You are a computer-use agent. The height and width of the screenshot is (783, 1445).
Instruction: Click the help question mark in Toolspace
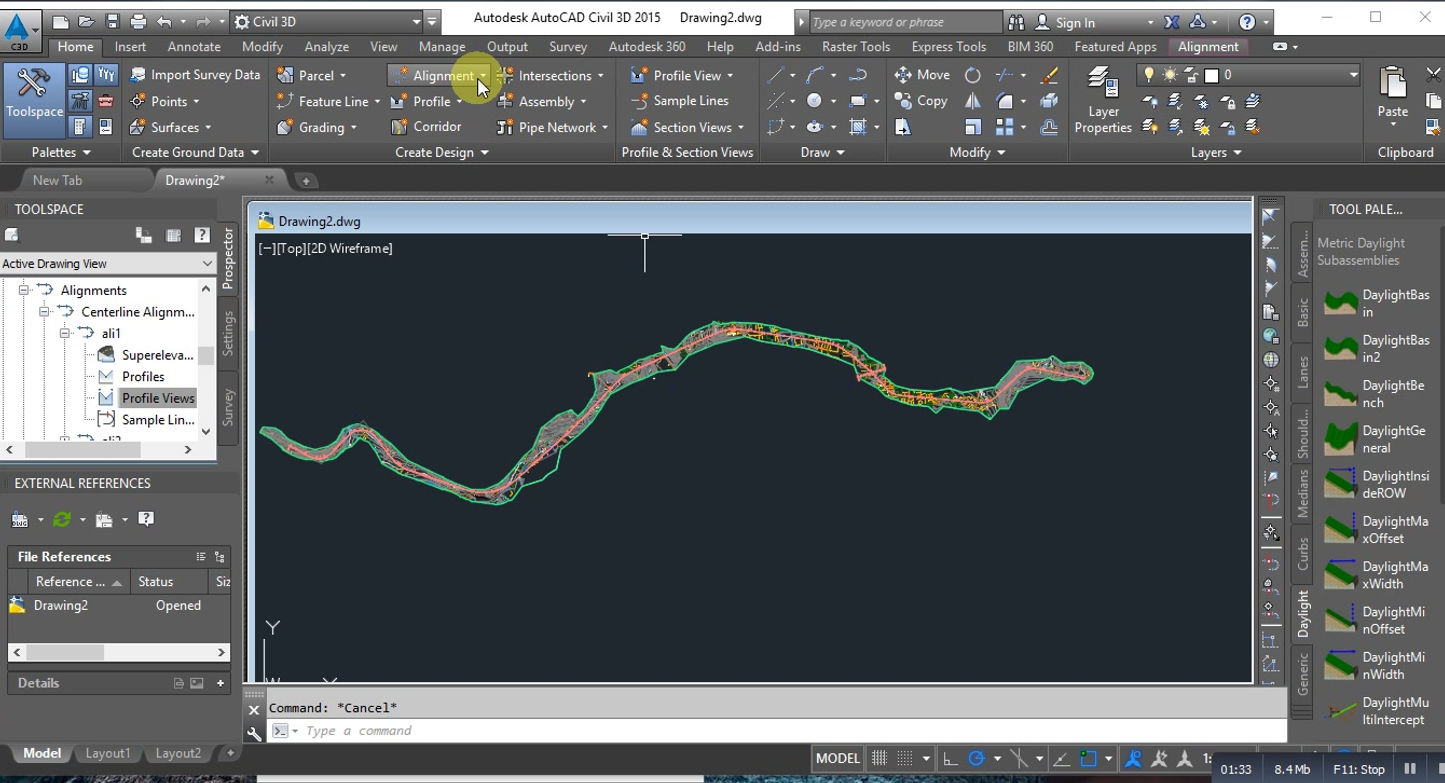coord(202,235)
